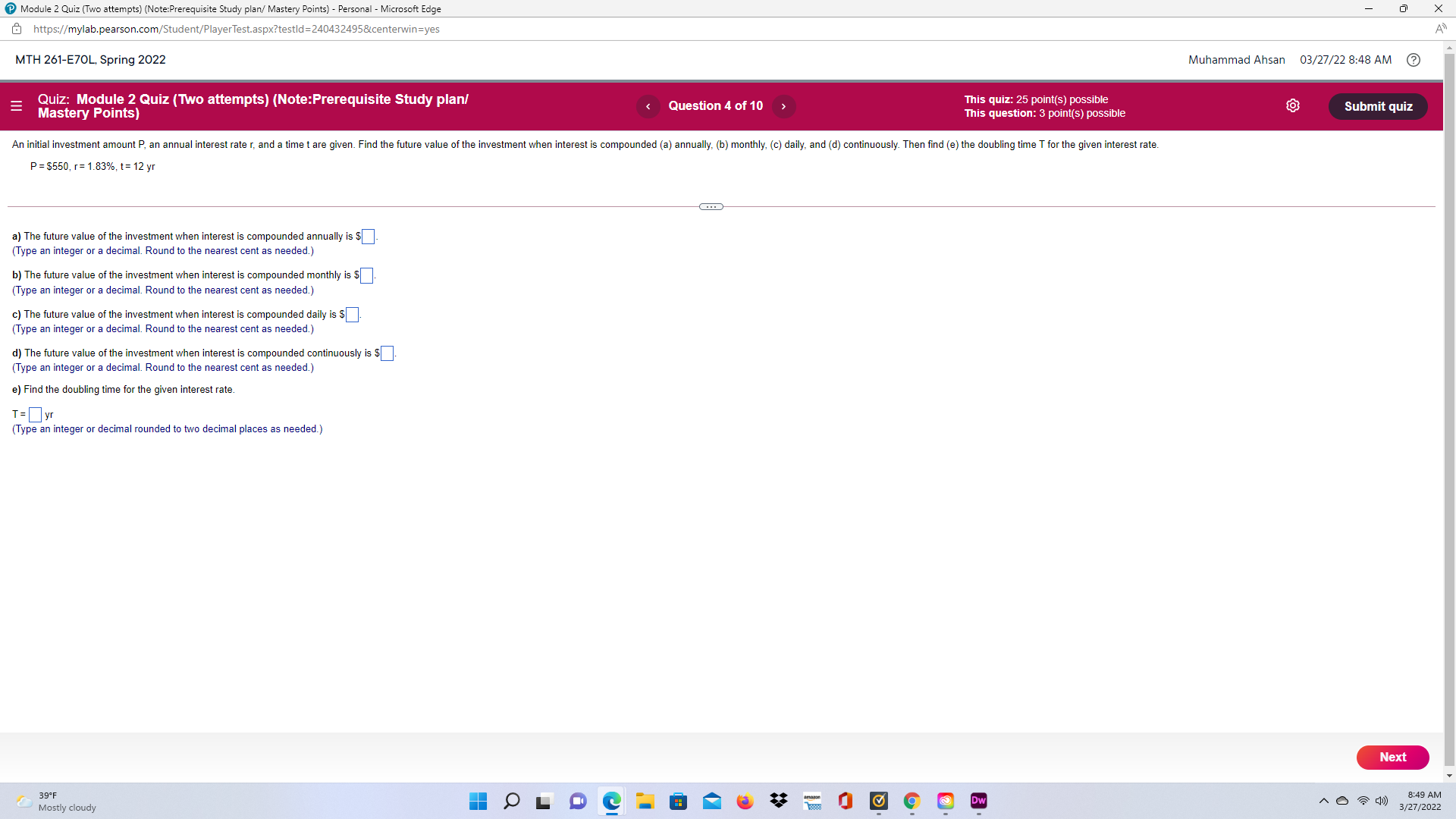Expand the ellipsis divider on the question
The width and height of the screenshot is (1456, 819).
711,206
